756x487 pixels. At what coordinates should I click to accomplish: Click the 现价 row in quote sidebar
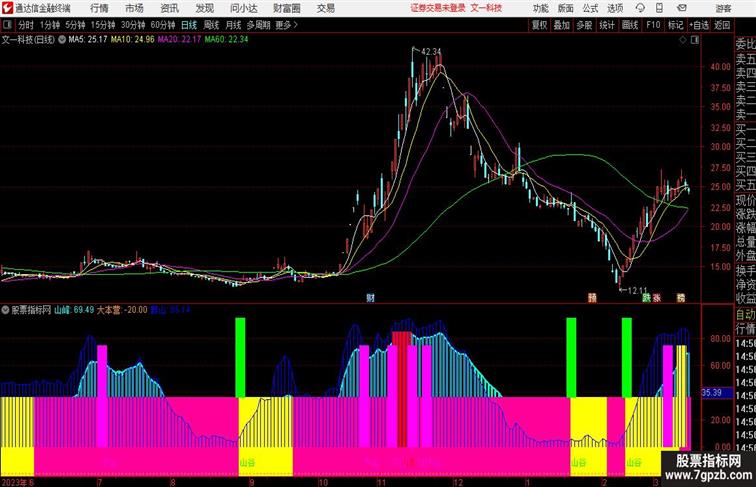745,200
